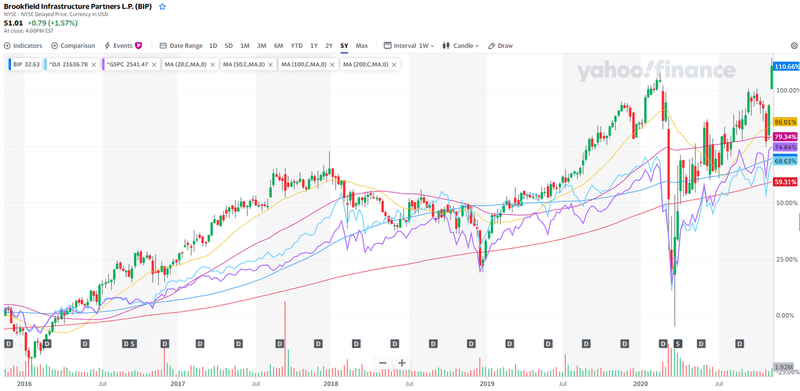Click the yellow 86.01% axis label
Screen dimensions: 800x391
point(786,122)
